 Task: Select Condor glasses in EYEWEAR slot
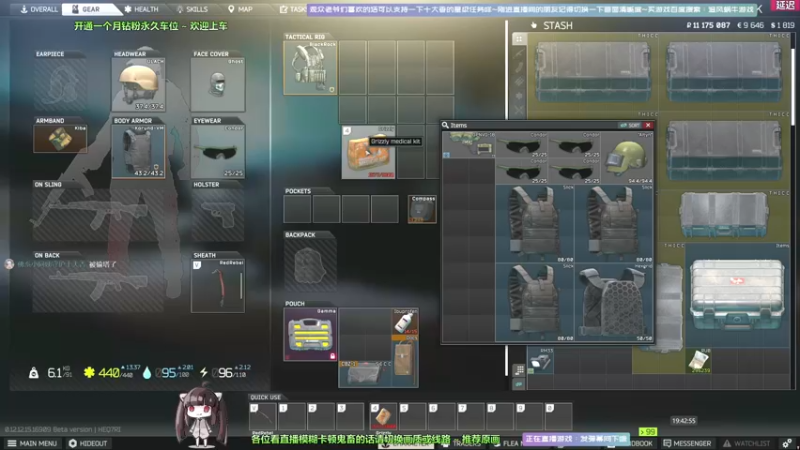[x=218, y=151]
